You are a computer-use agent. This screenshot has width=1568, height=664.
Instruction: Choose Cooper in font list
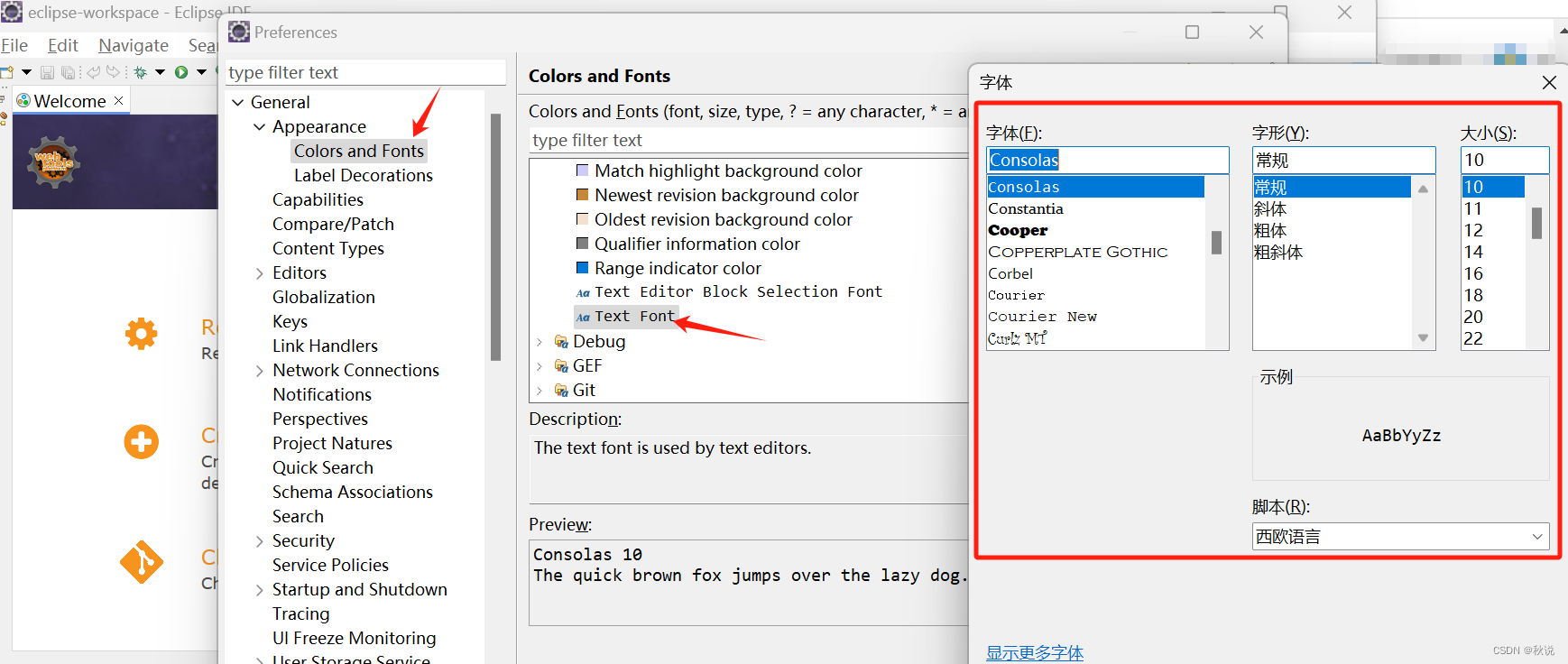point(1018,230)
